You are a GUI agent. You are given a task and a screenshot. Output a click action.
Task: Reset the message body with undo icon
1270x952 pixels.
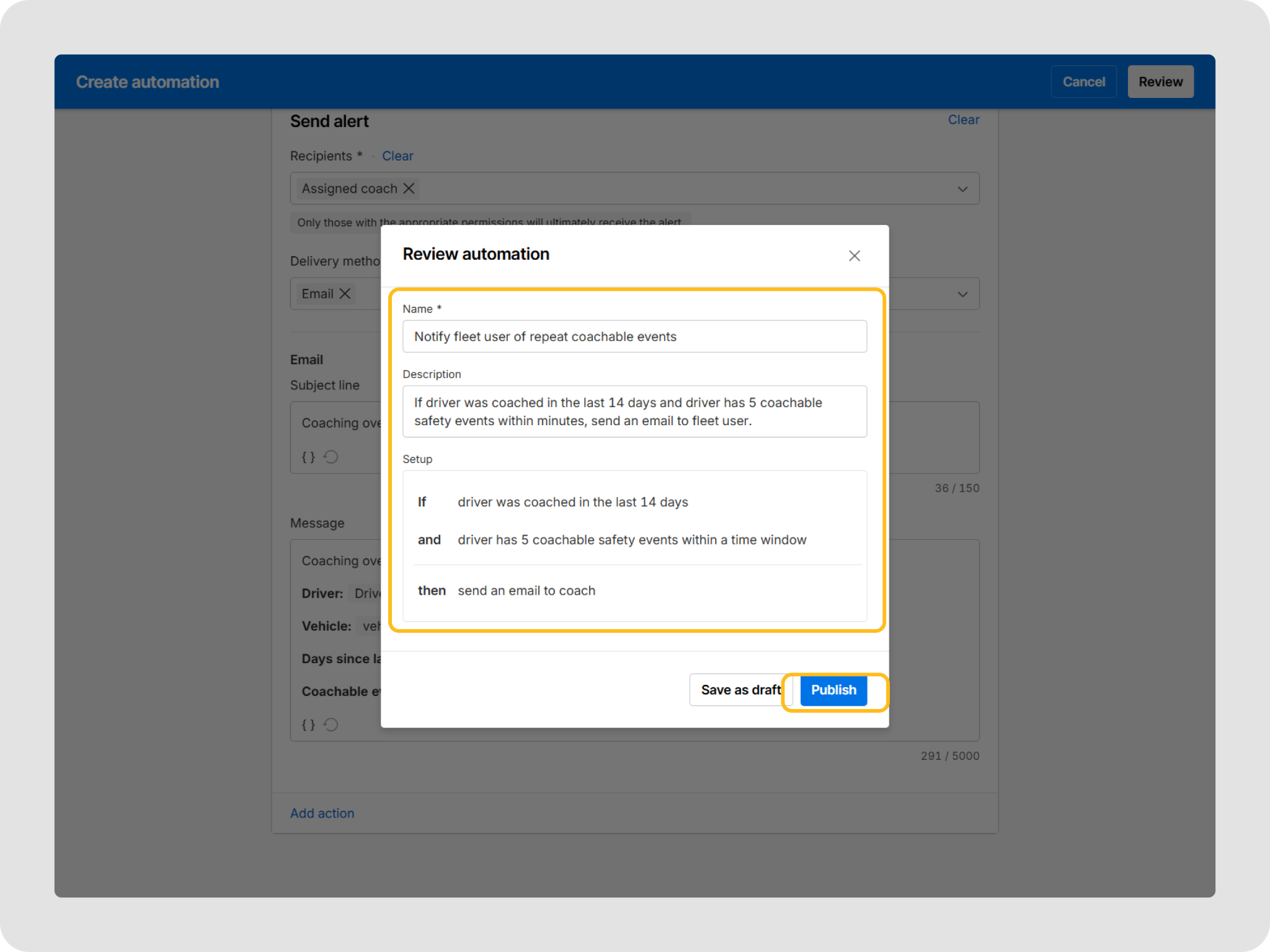(x=331, y=725)
